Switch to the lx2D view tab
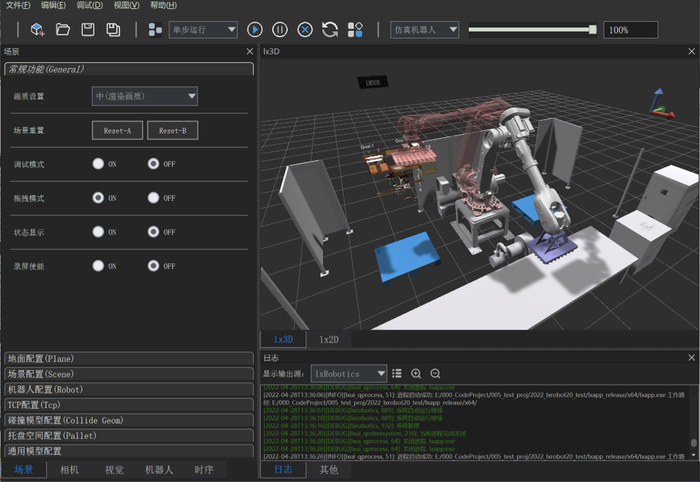The height and width of the screenshot is (482, 700). [328, 340]
